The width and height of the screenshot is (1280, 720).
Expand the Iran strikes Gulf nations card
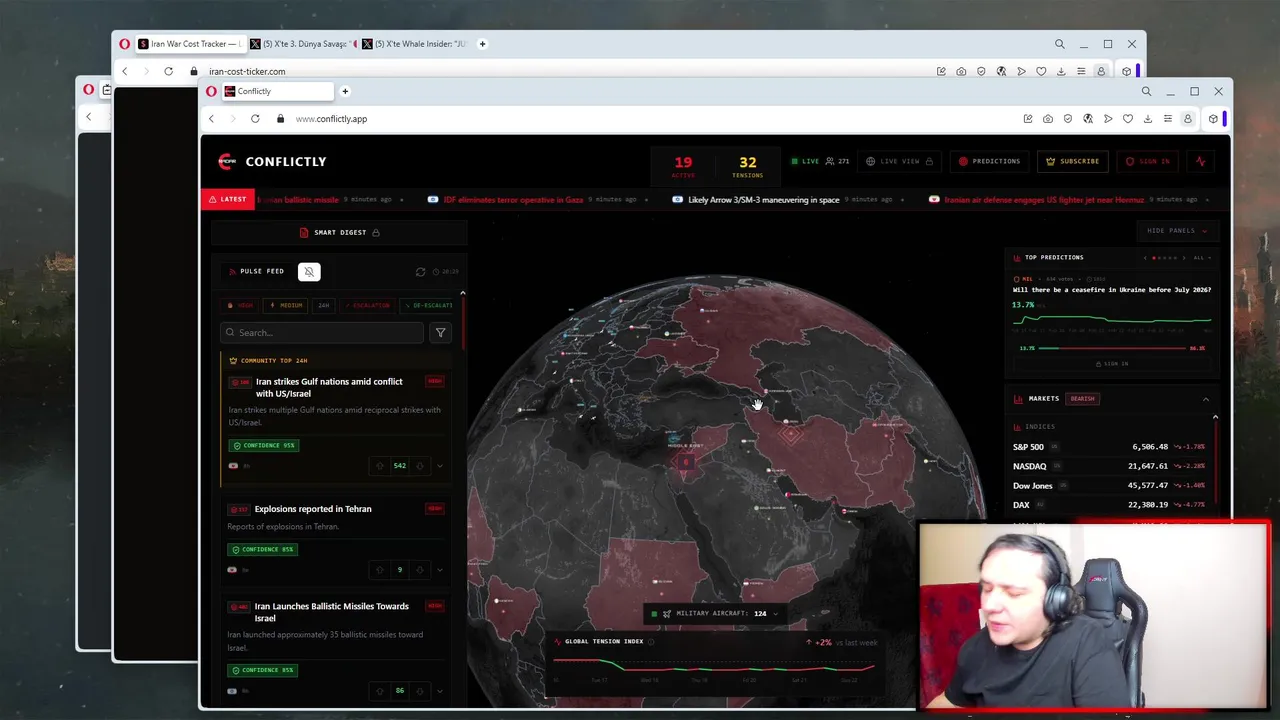coord(440,466)
